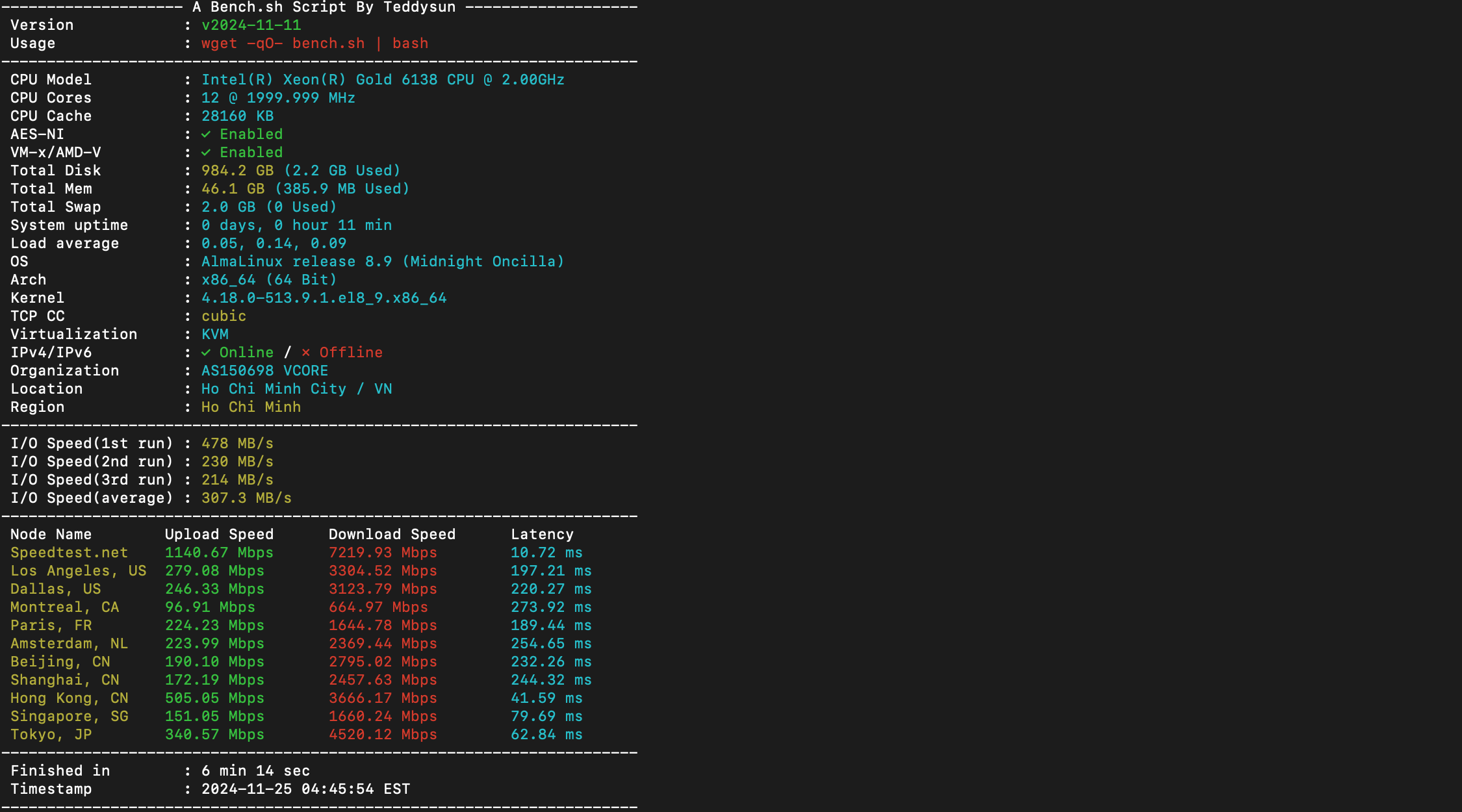The width and height of the screenshot is (1462, 812).
Task: Click the Beijing, CN node name
Action: pos(60,661)
